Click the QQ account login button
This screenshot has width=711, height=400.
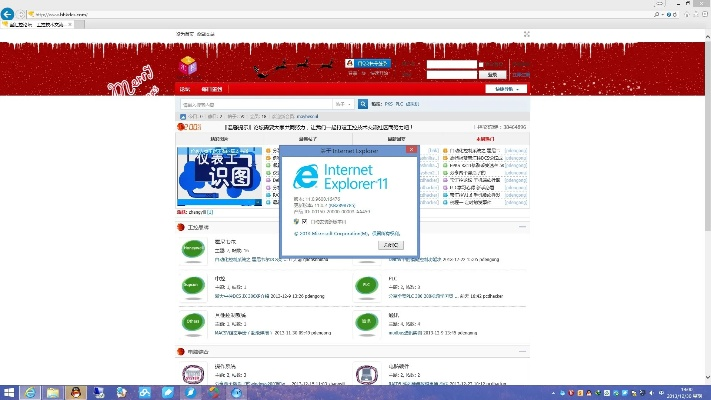pyautogui.click(x=368, y=63)
